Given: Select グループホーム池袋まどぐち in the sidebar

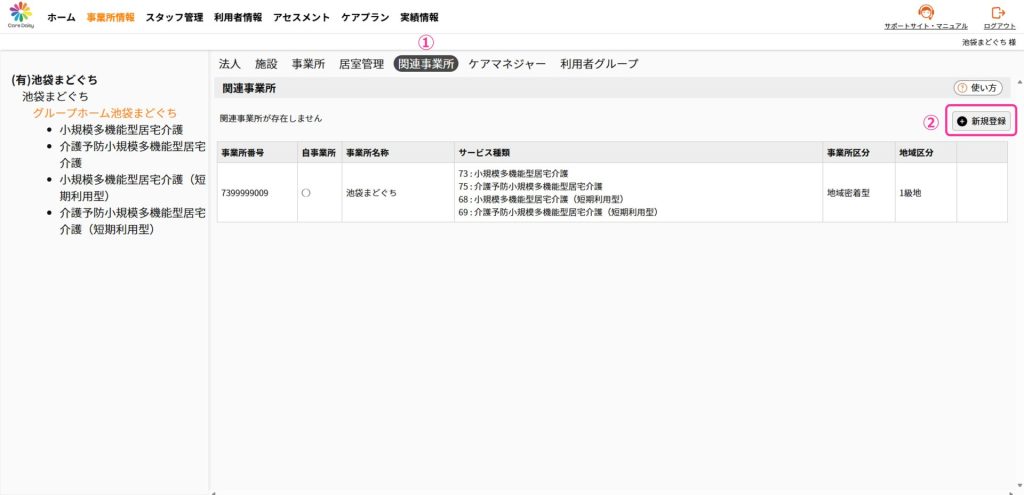Looking at the screenshot, I should (105, 113).
